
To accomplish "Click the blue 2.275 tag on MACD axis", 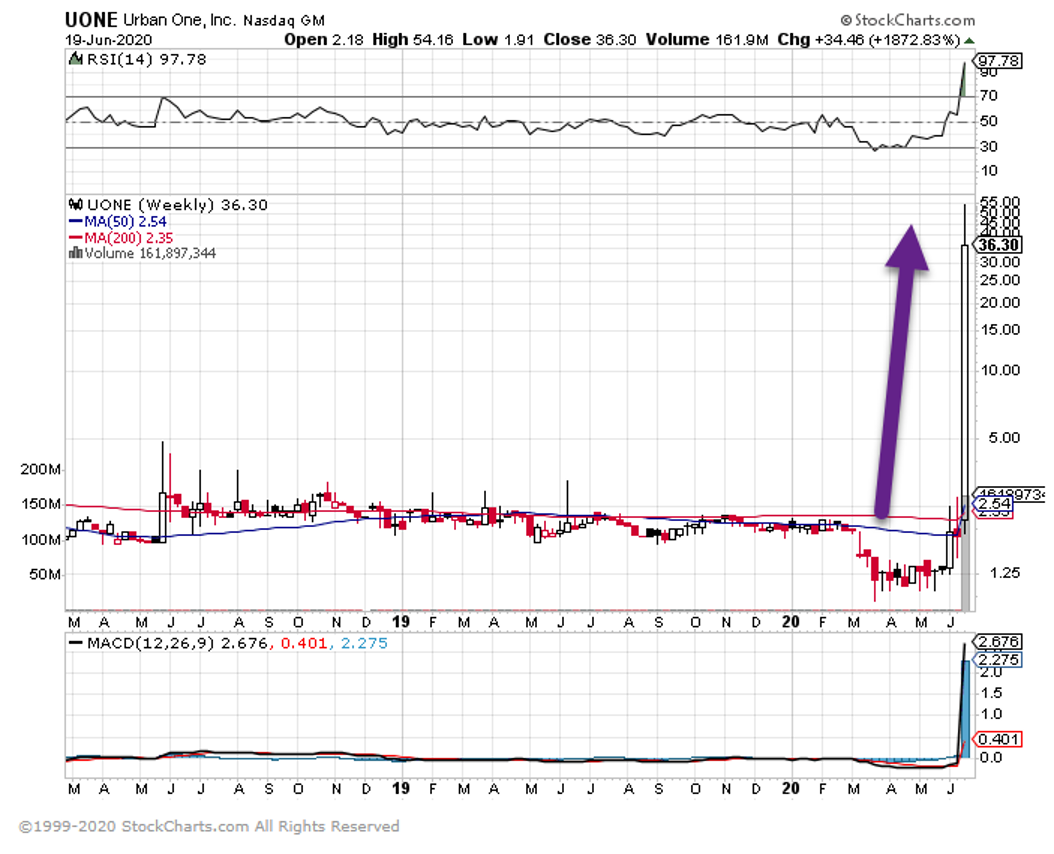I will 998,660.
